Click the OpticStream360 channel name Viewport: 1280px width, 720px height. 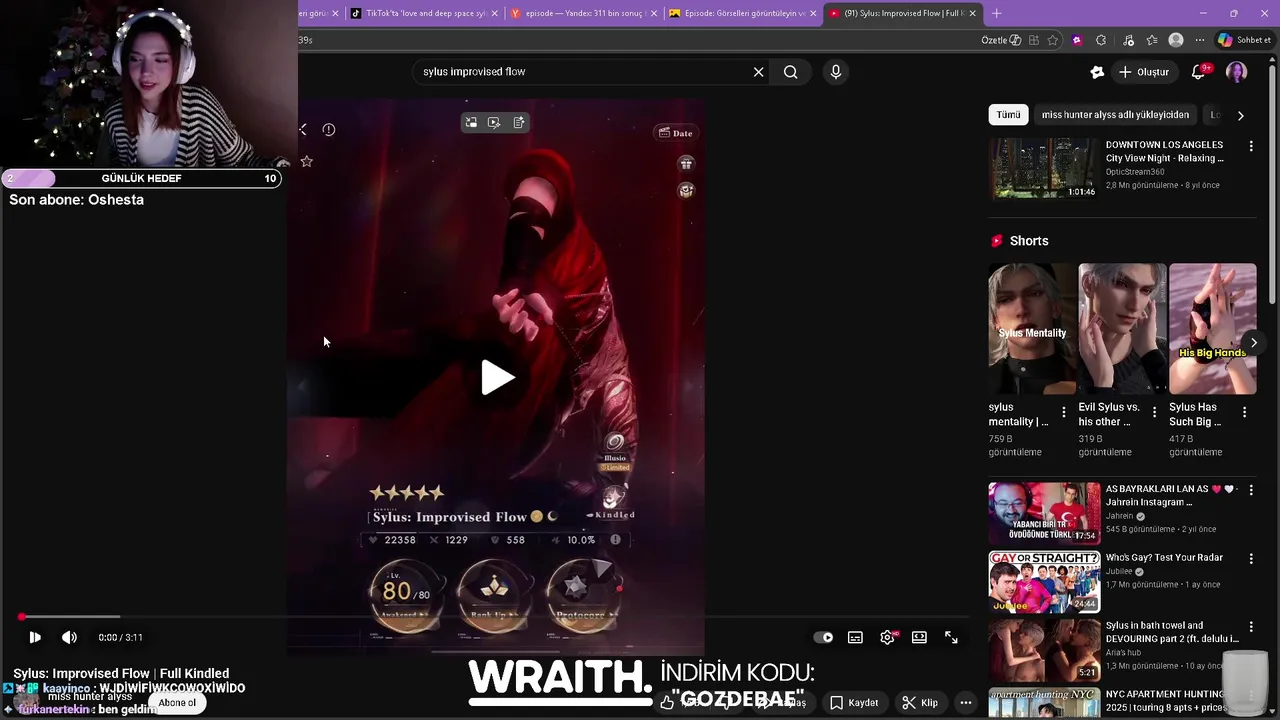pyautogui.click(x=1135, y=172)
